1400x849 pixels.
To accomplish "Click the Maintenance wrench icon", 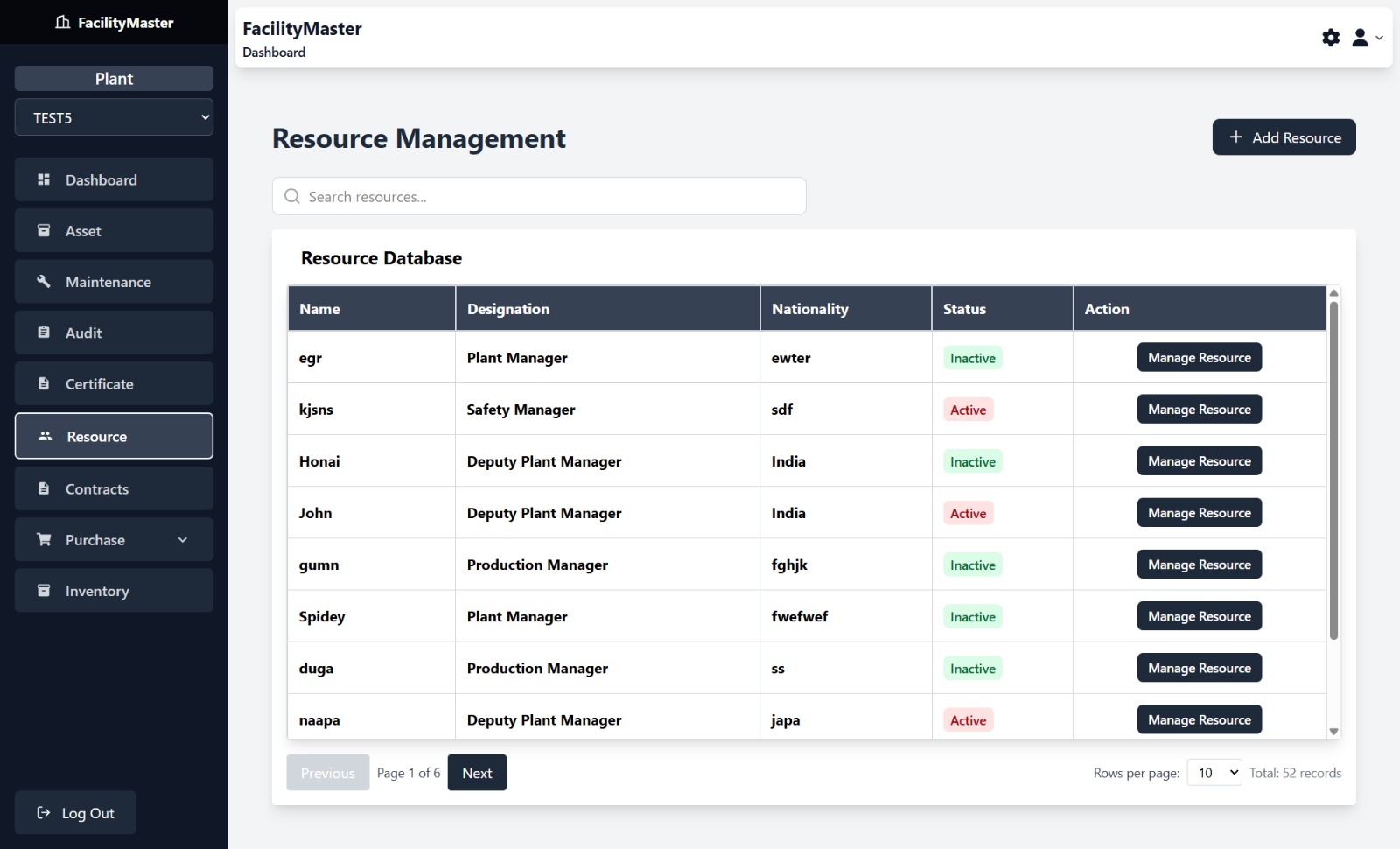I will (43, 281).
